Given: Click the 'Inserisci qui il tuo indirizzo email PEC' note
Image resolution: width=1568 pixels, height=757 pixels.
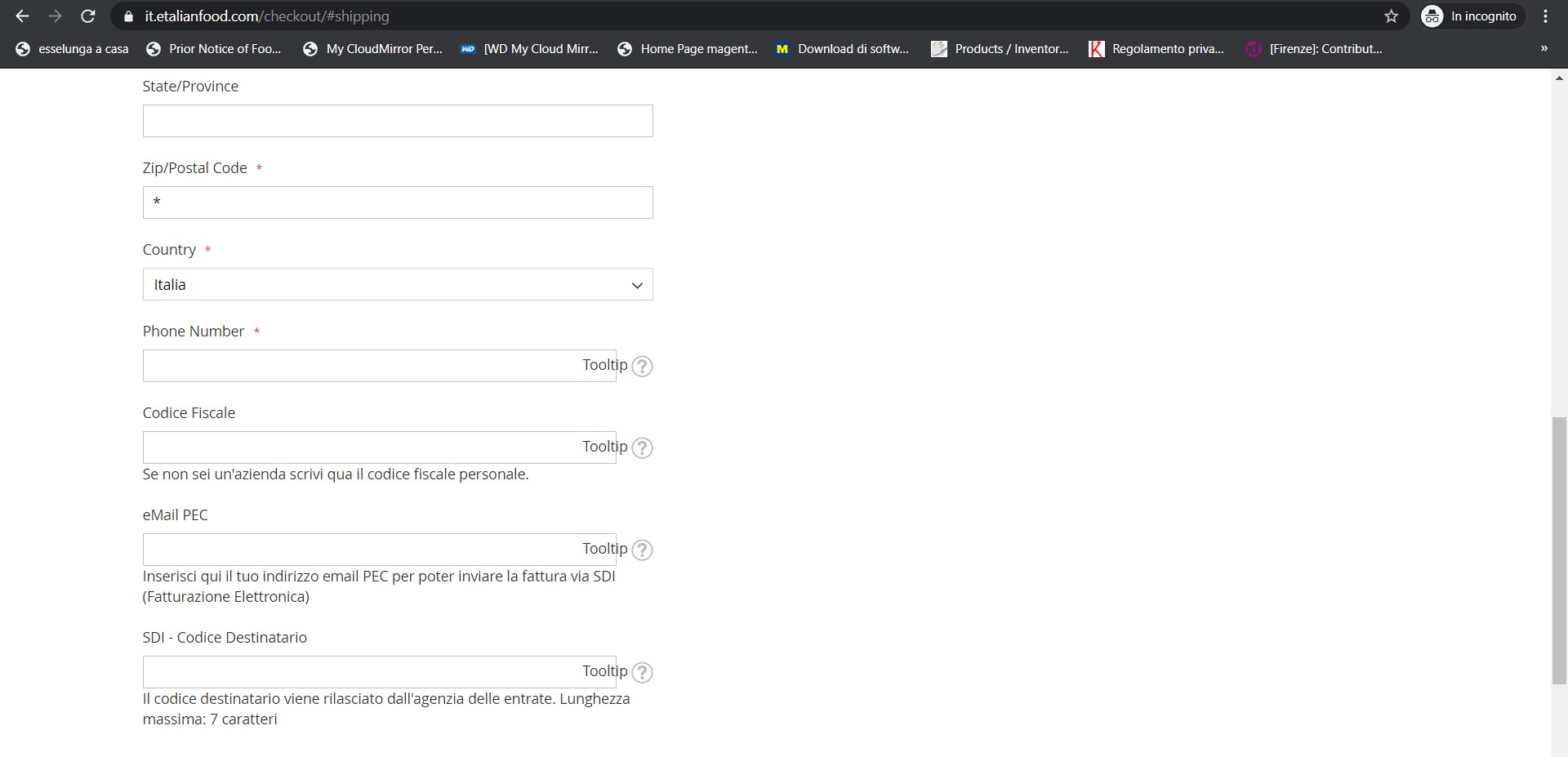Looking at the screenshot, I should [379, 586].
